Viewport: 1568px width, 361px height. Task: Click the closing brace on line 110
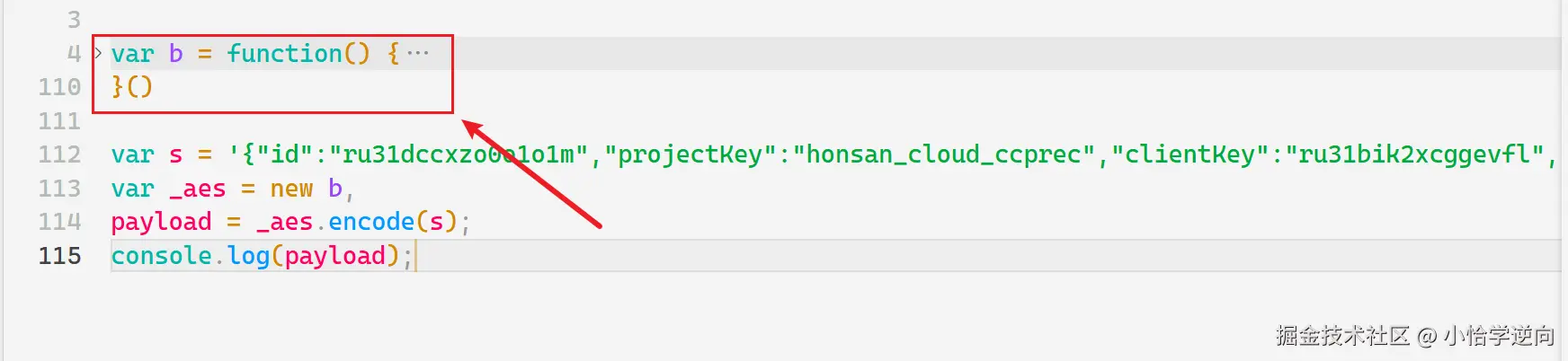pos(117,87)
